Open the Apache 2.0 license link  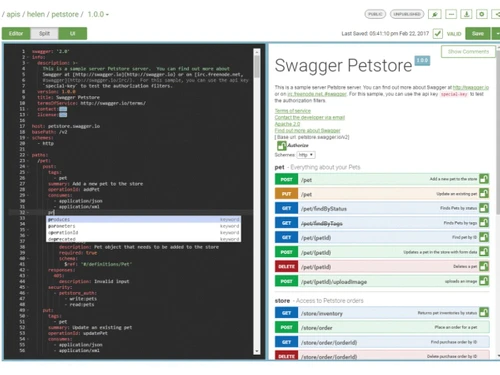click(287, 124)
